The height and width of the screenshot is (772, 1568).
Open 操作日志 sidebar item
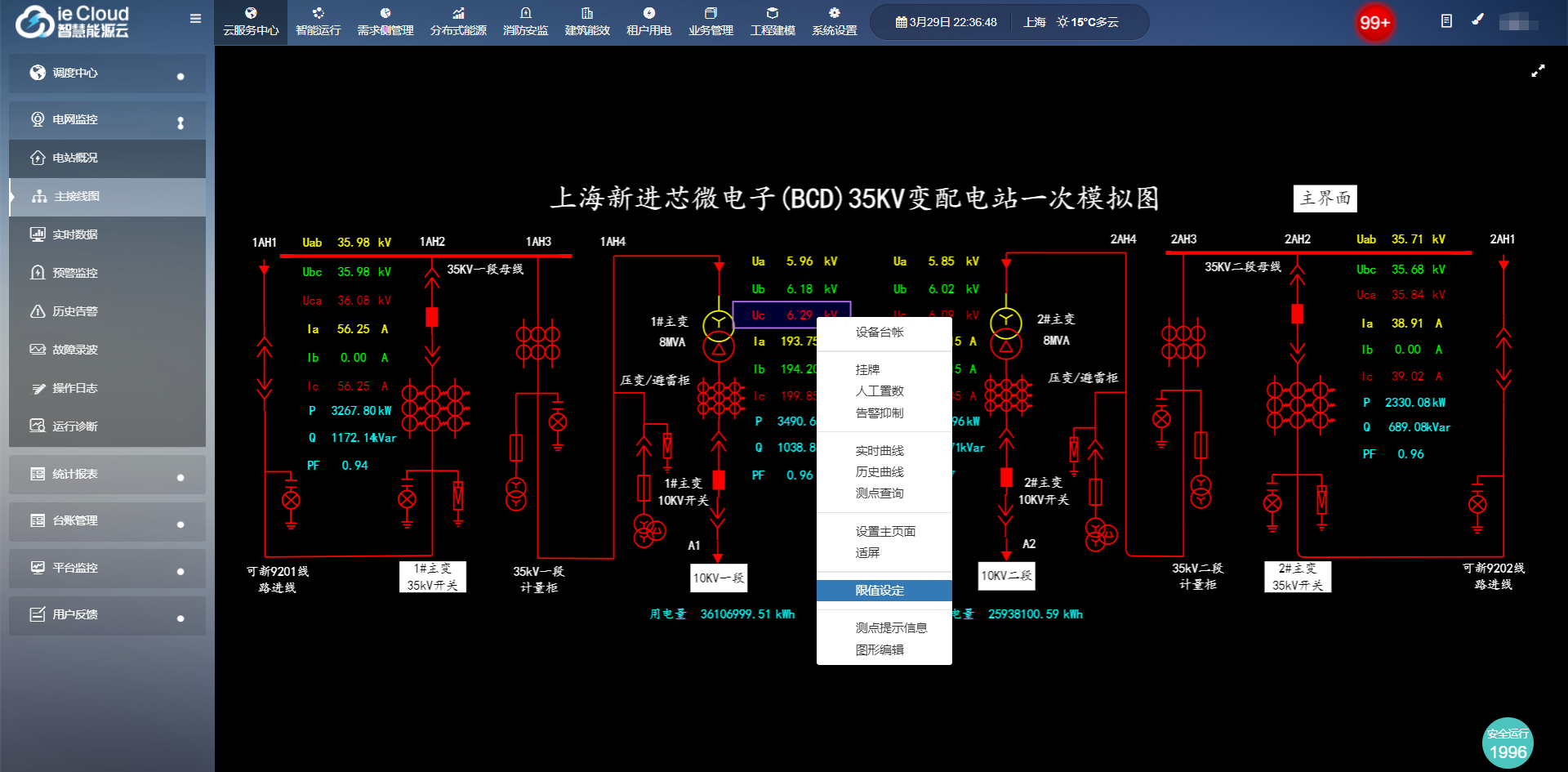(107, 388)
